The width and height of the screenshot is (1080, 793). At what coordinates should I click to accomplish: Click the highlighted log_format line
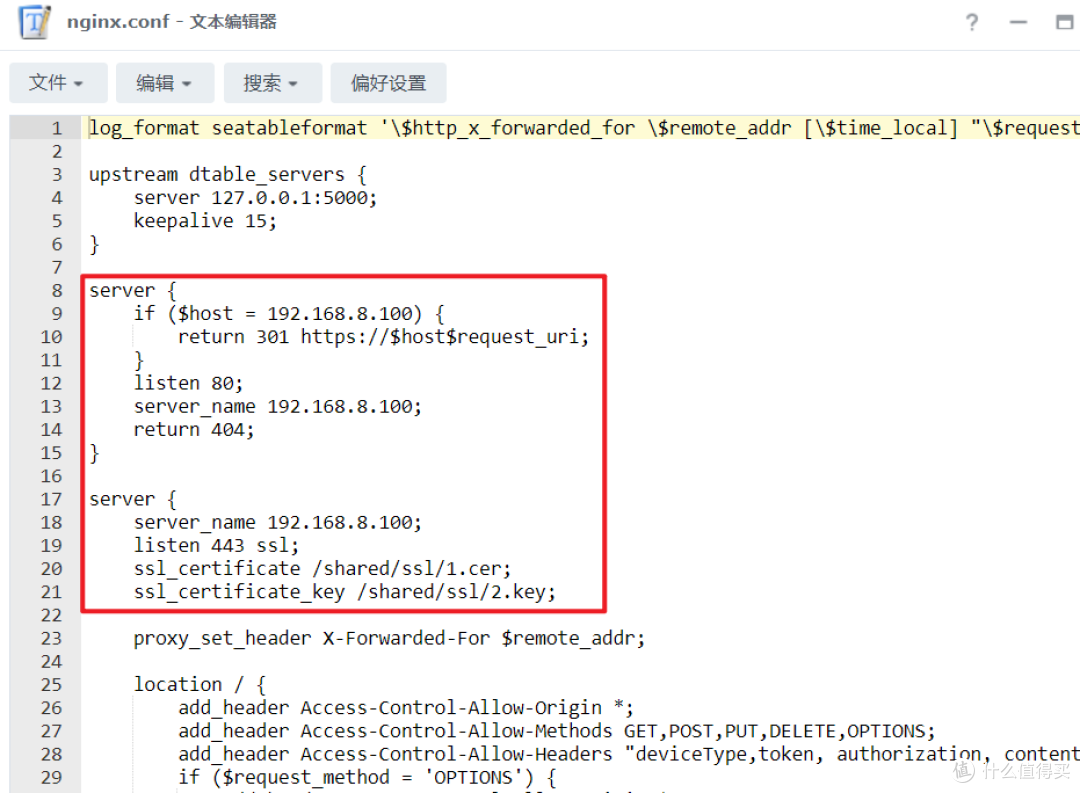(400, 127)
